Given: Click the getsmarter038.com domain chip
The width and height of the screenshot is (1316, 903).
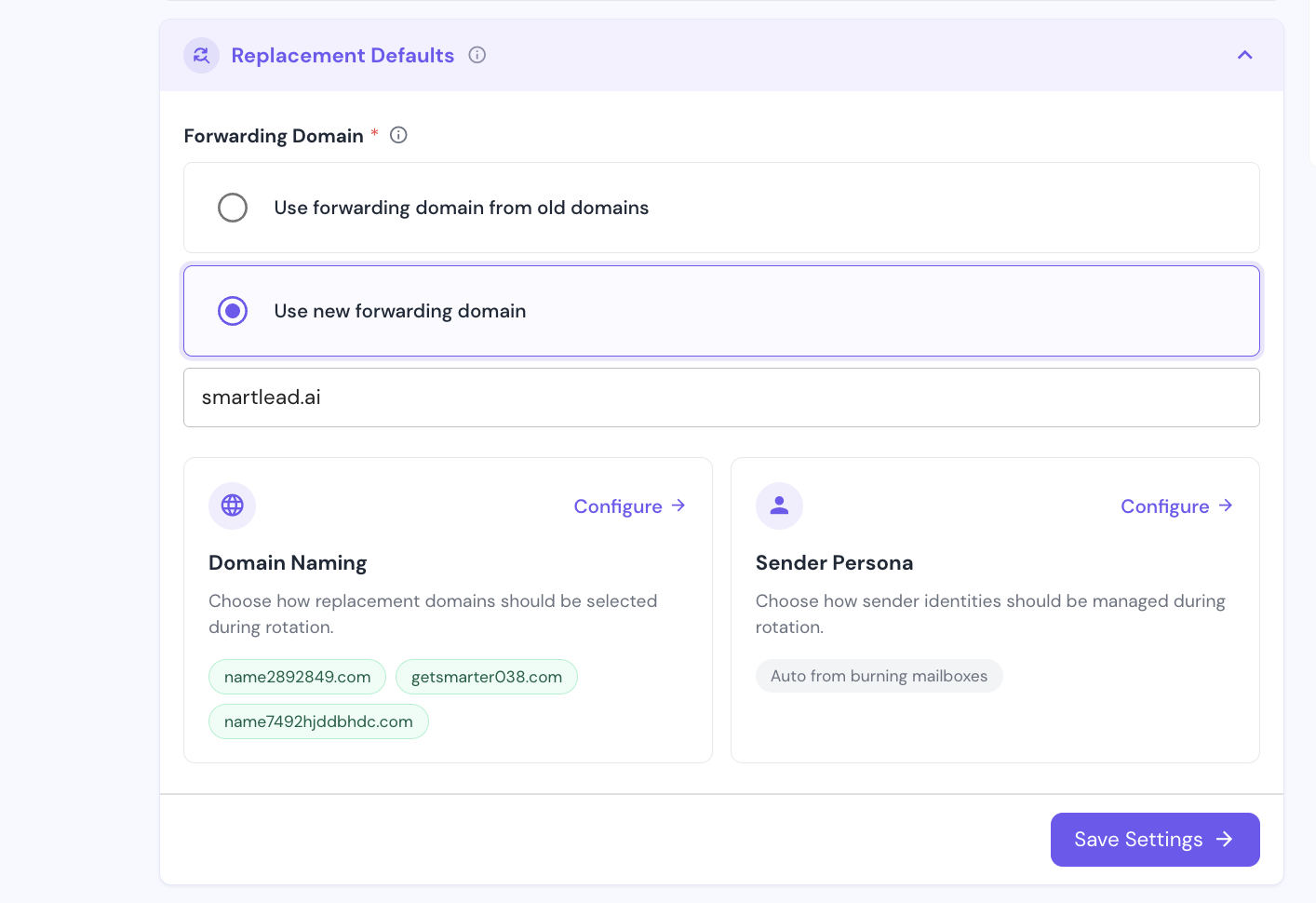Looking at the screenshot, I should point(487,677).
